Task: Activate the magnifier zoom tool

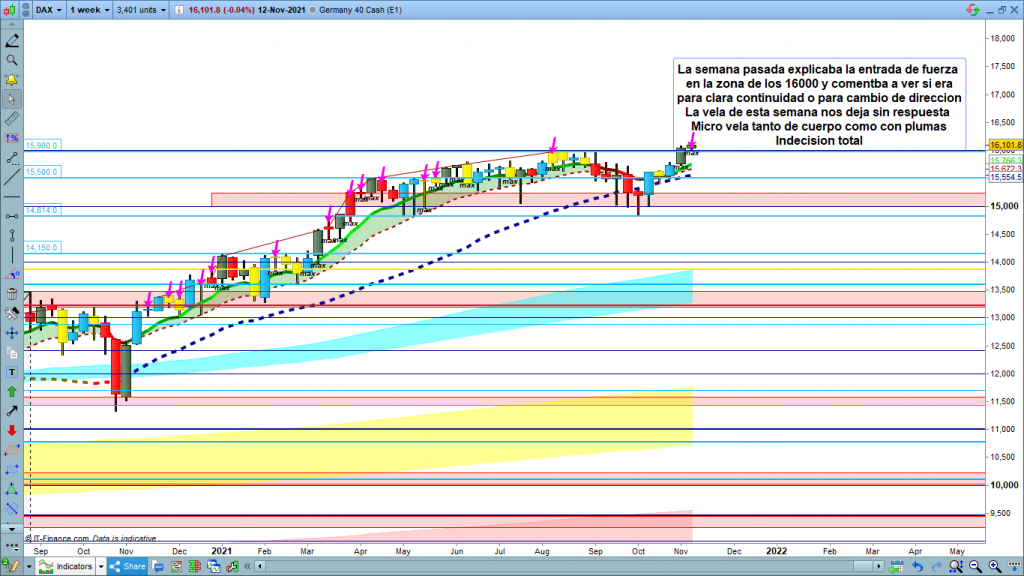Action: coord(11,60)
